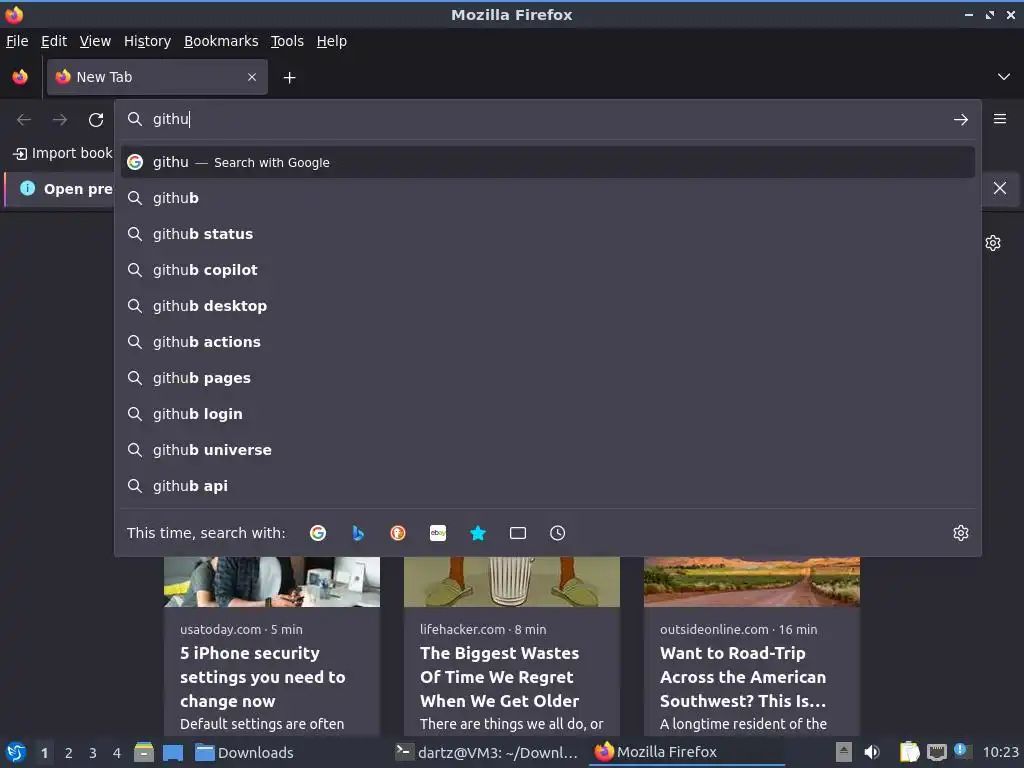Choose the 'github login' suggestion
Image resolution: width=1024 pixels, height=768 pixels.
[547, 413]
